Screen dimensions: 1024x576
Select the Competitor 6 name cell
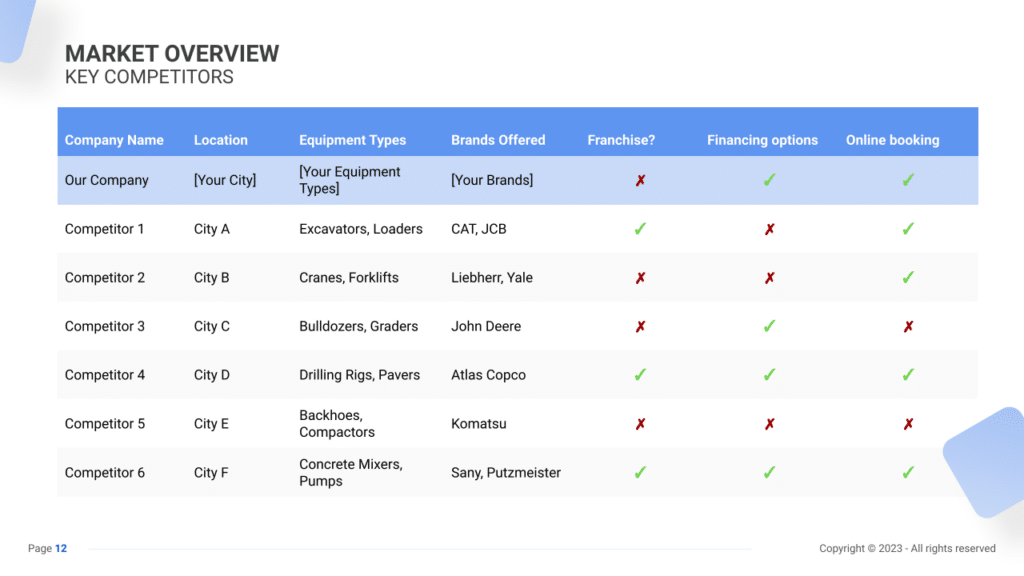point(104,473)
